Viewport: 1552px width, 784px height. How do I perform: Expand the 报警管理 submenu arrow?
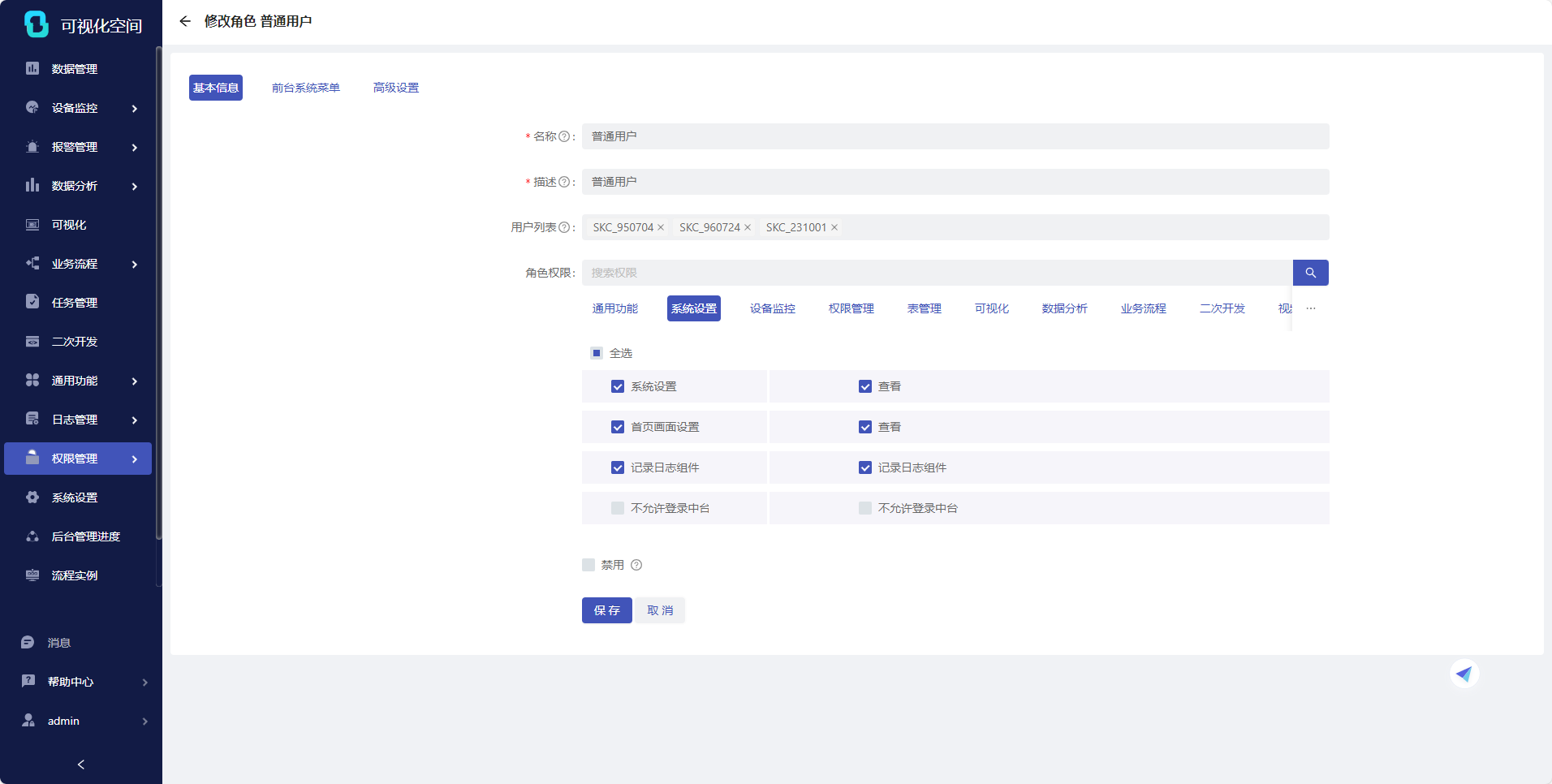coord(135,147)
